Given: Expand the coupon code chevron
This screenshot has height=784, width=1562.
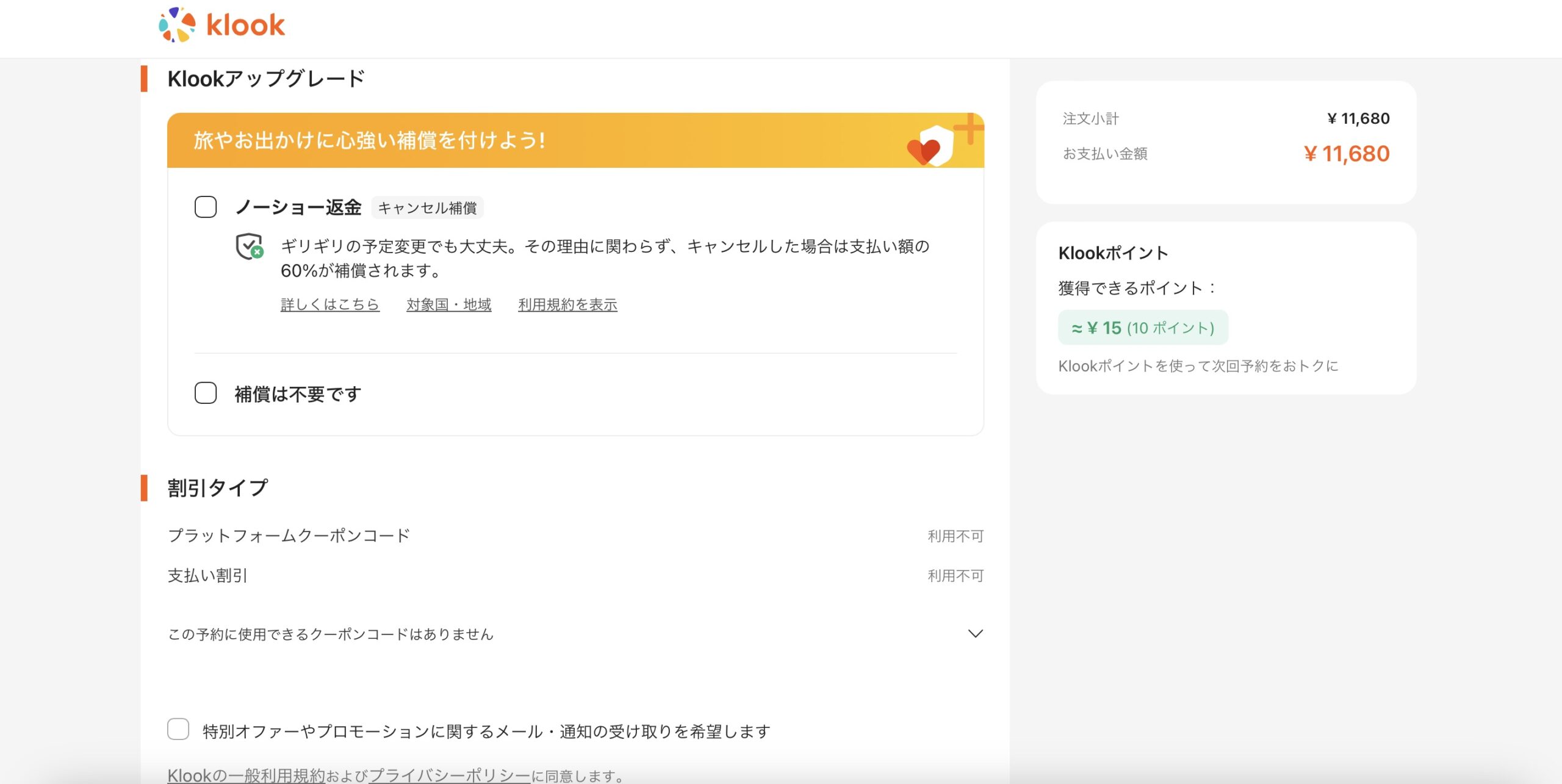Looking at the screenshot, I should coord(976,634).
